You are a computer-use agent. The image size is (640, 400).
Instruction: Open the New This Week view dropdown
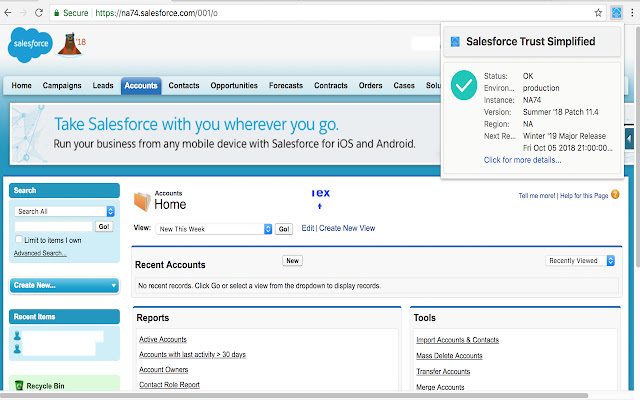[213, 229]
